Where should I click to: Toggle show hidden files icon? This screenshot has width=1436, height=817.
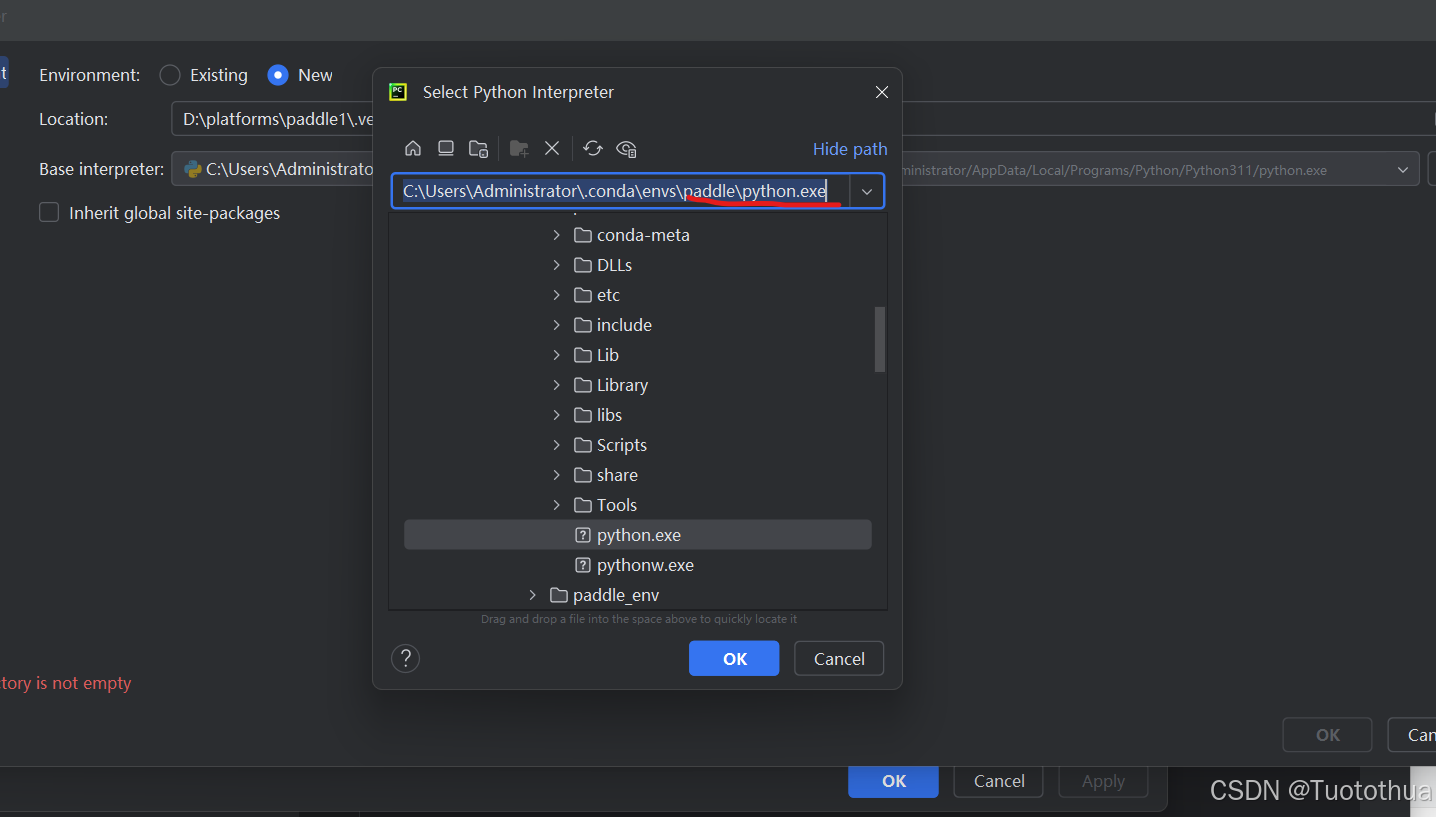click(626, 148)
